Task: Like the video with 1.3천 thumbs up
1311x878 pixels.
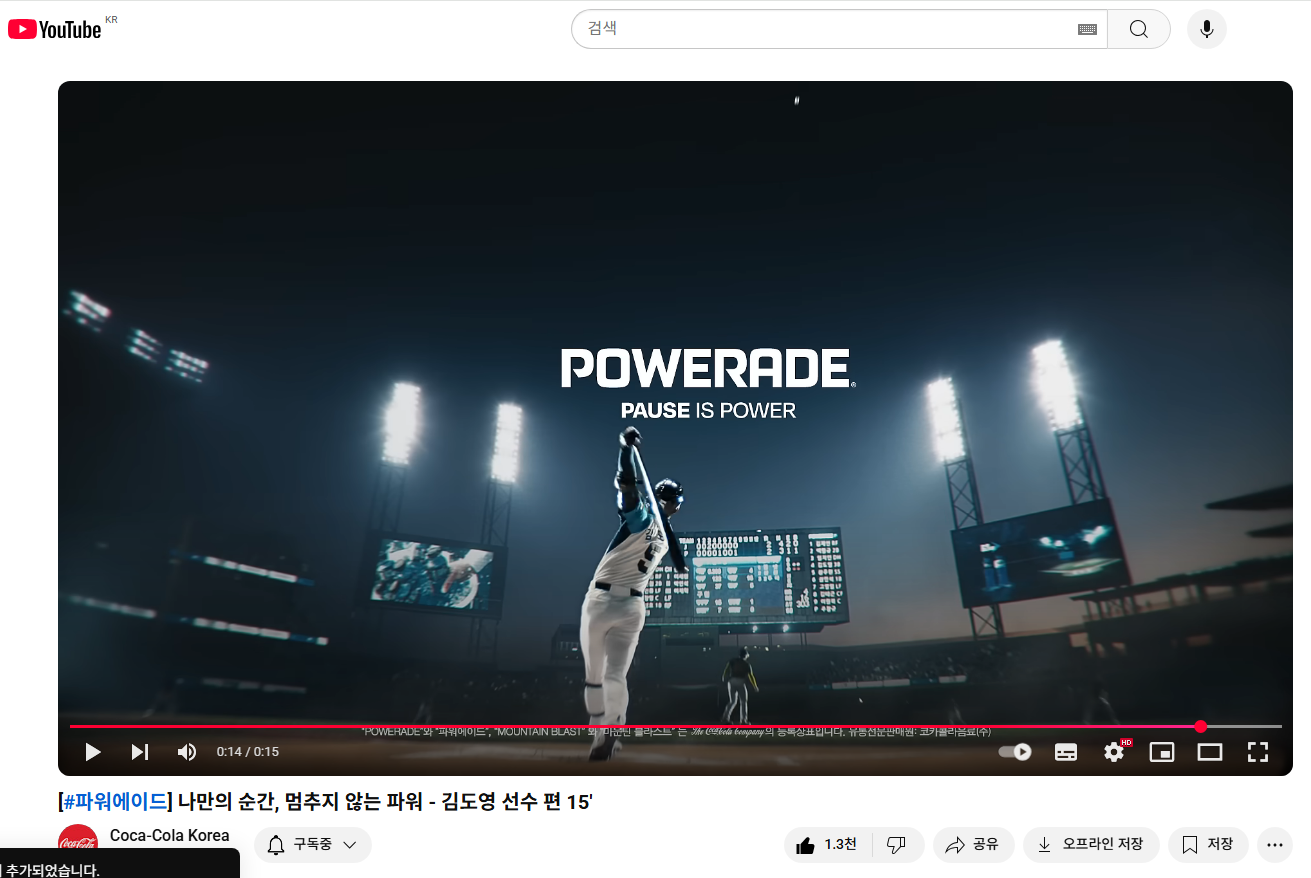Action: click(x=828, y=845)
